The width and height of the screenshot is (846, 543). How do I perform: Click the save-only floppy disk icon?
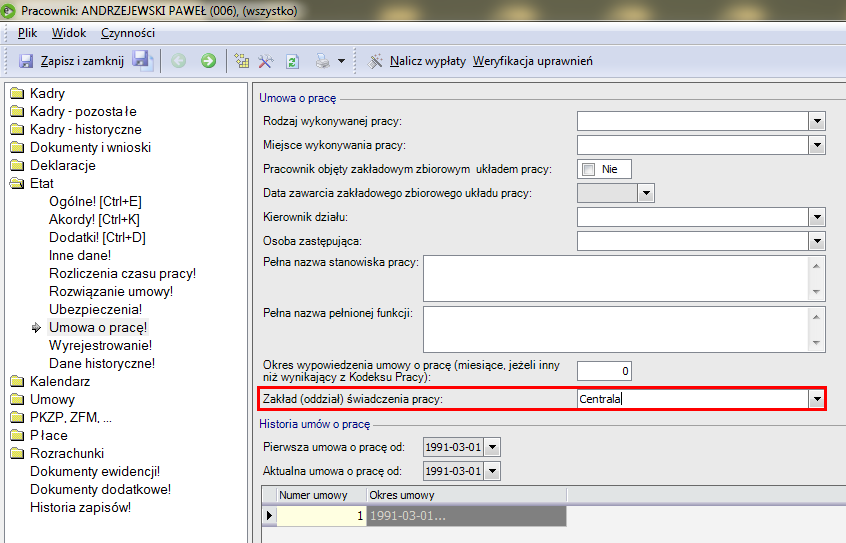point(142,60)
